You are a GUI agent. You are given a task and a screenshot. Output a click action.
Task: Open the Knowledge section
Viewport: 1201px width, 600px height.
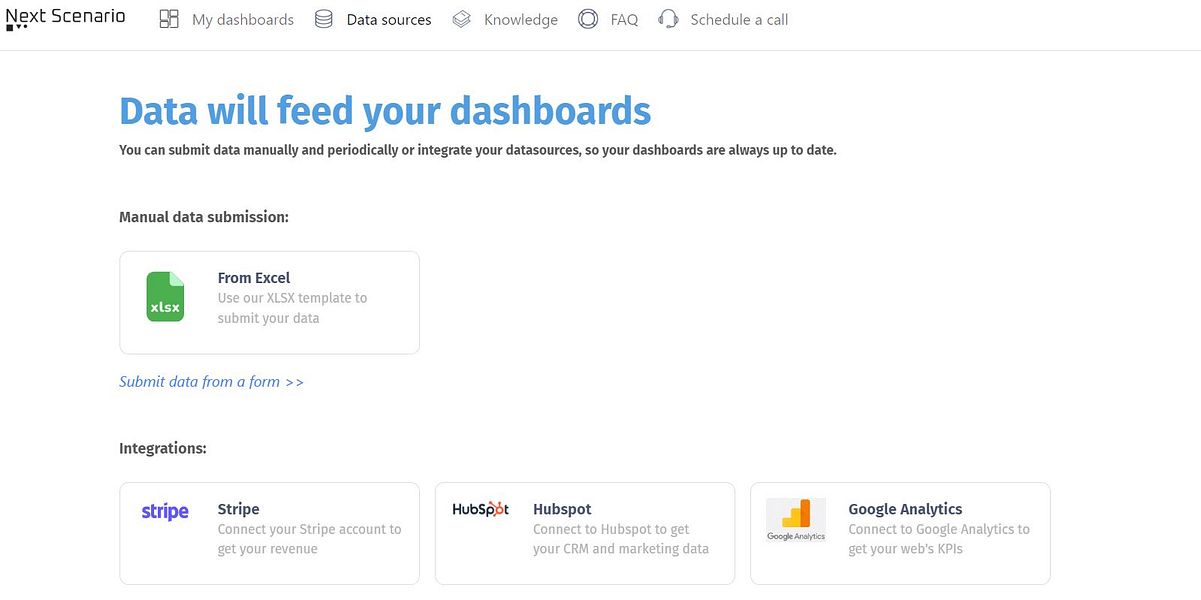(x=521, y=20)
